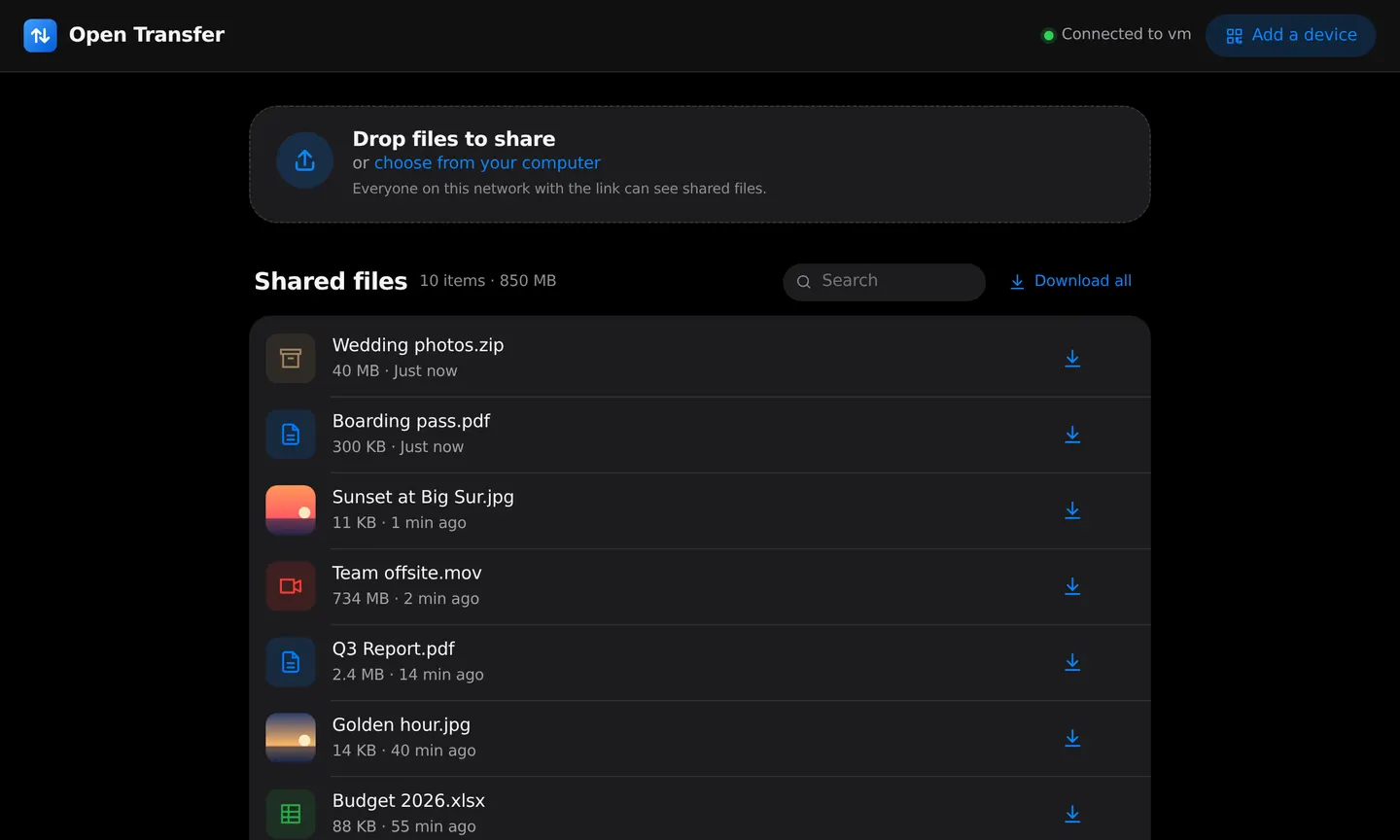Download Wedding photos.zip using its arrow icon
The width and height of the screenshot is (1400, 840).
point(1072,359)
